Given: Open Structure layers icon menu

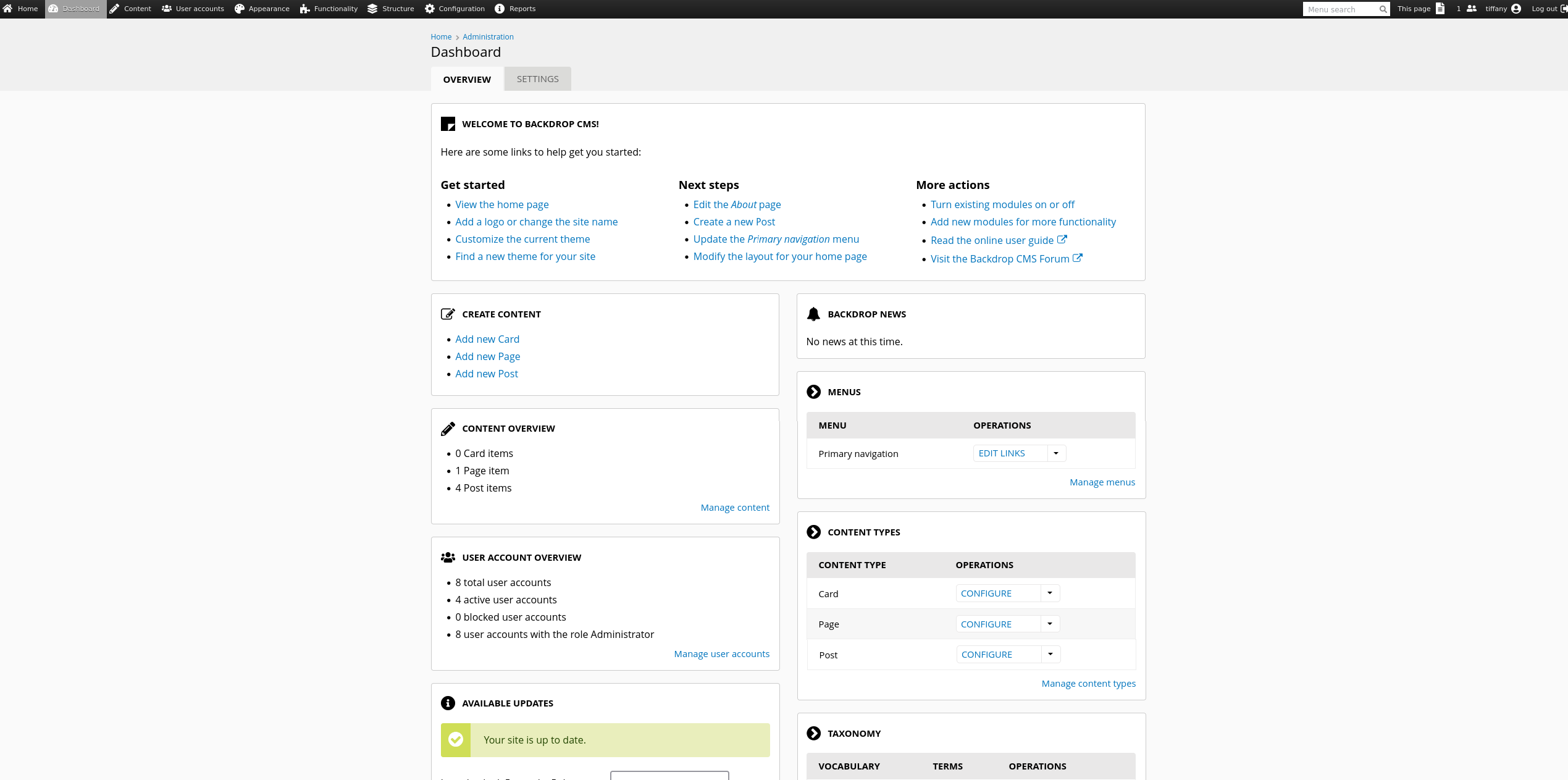Looking at the screenshot, I should tap(372, 9).
